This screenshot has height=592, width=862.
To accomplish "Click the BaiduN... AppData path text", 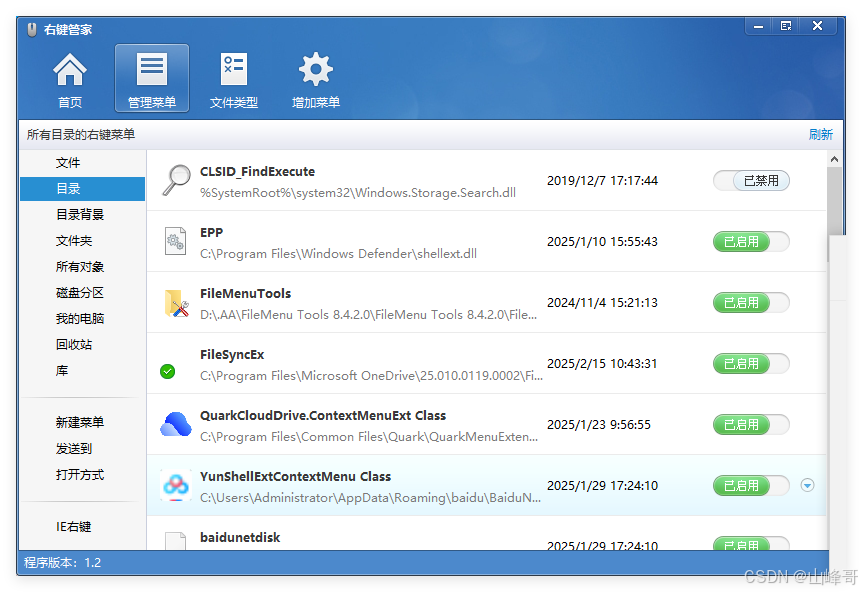I will pos(371,498).
